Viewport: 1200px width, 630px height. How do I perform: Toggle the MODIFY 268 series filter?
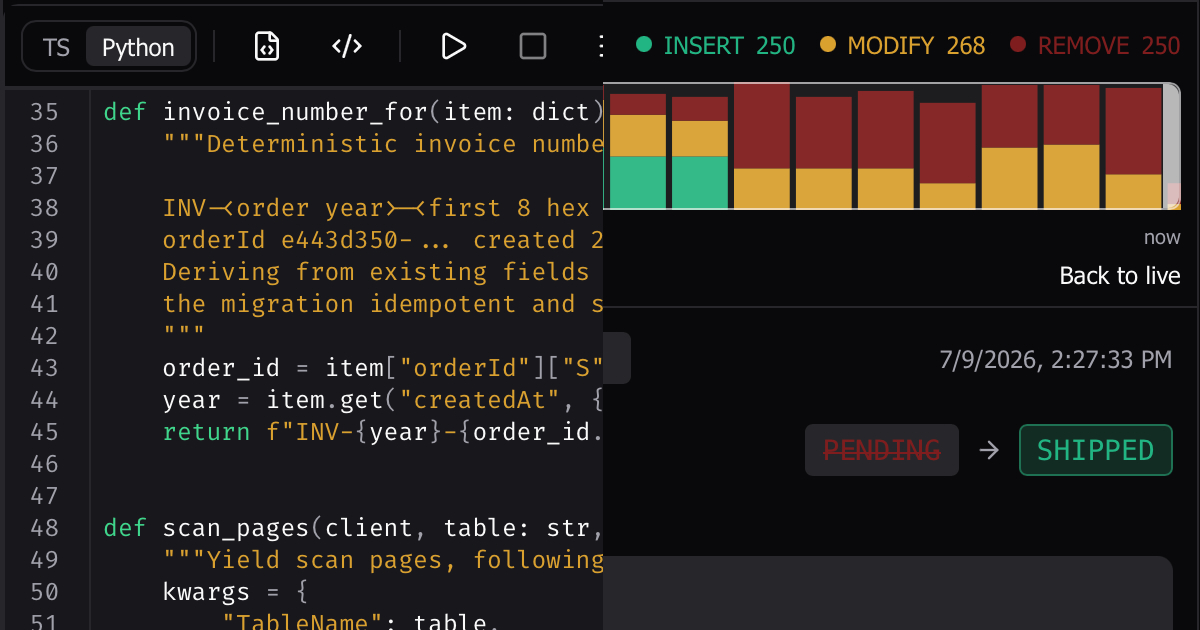pos(902,45)
